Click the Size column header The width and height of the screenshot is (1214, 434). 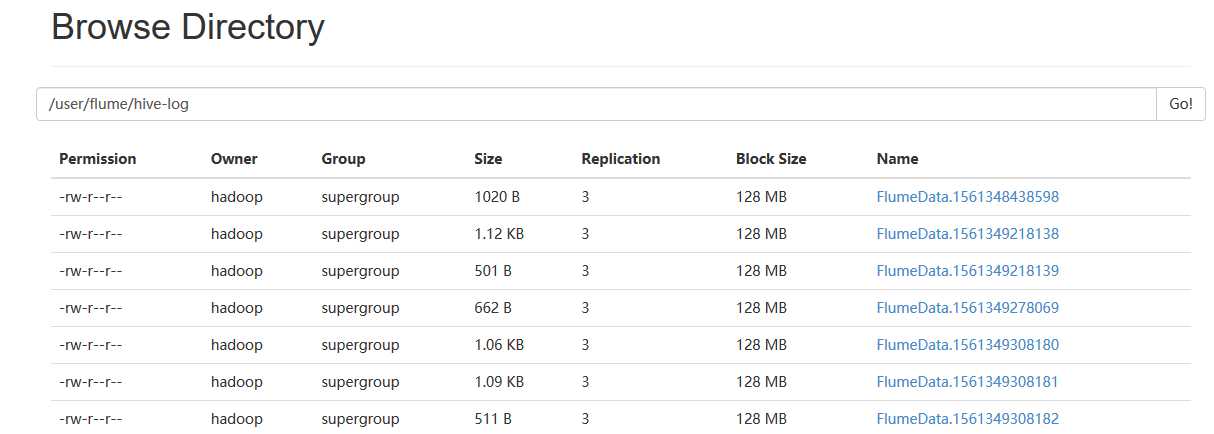tap(488, 159)
